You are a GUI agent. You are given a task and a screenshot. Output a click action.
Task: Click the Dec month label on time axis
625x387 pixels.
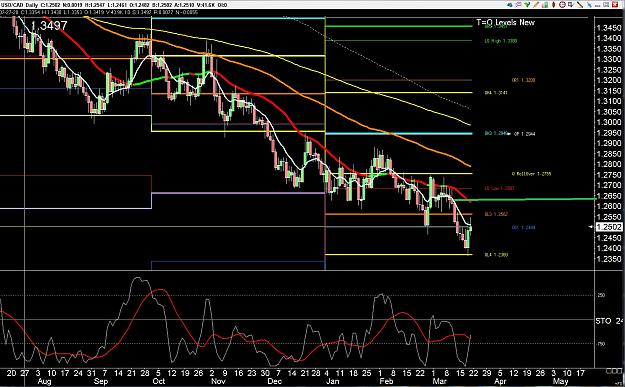[275, 381]
